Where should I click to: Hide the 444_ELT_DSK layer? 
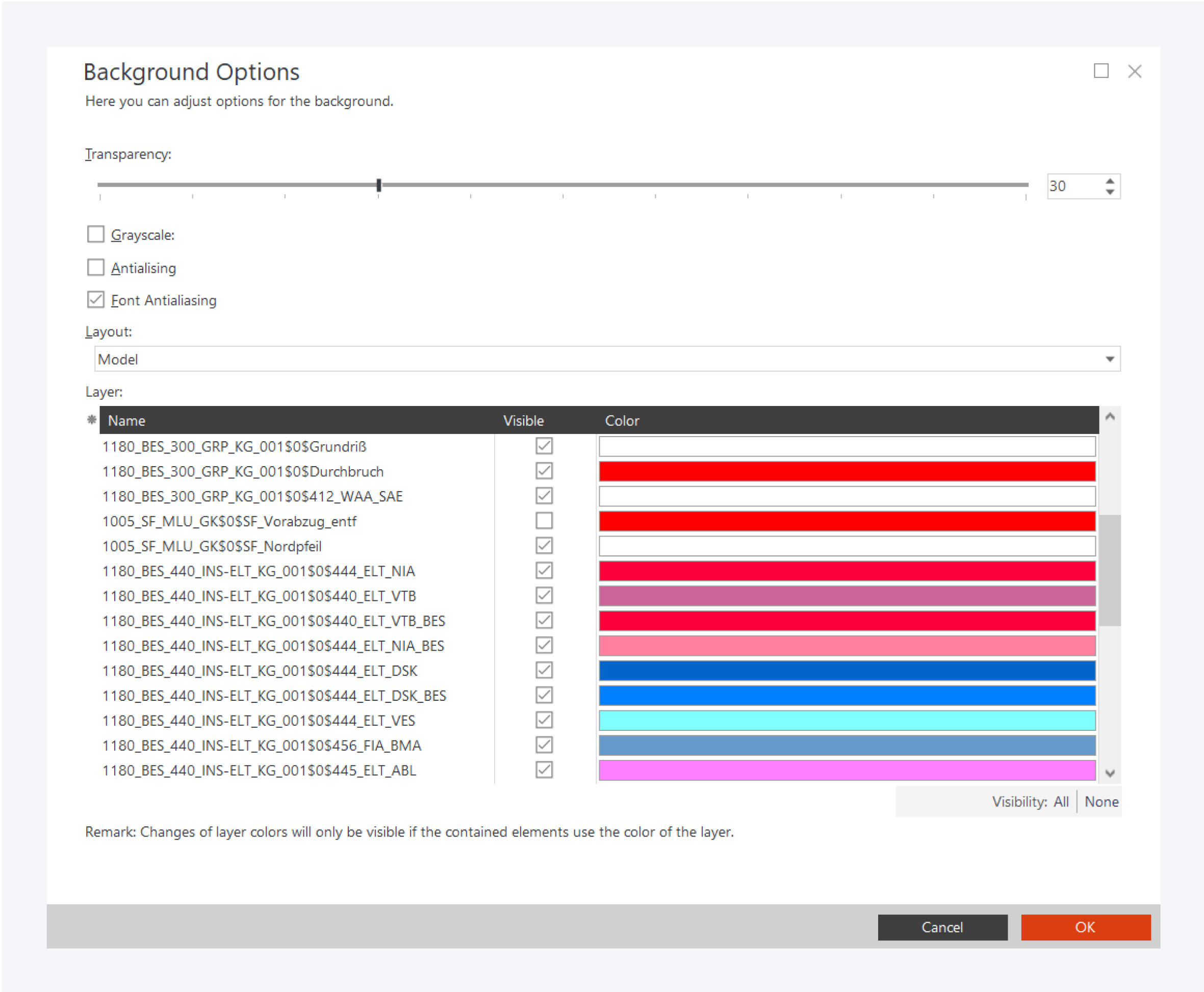click(544, 670)
